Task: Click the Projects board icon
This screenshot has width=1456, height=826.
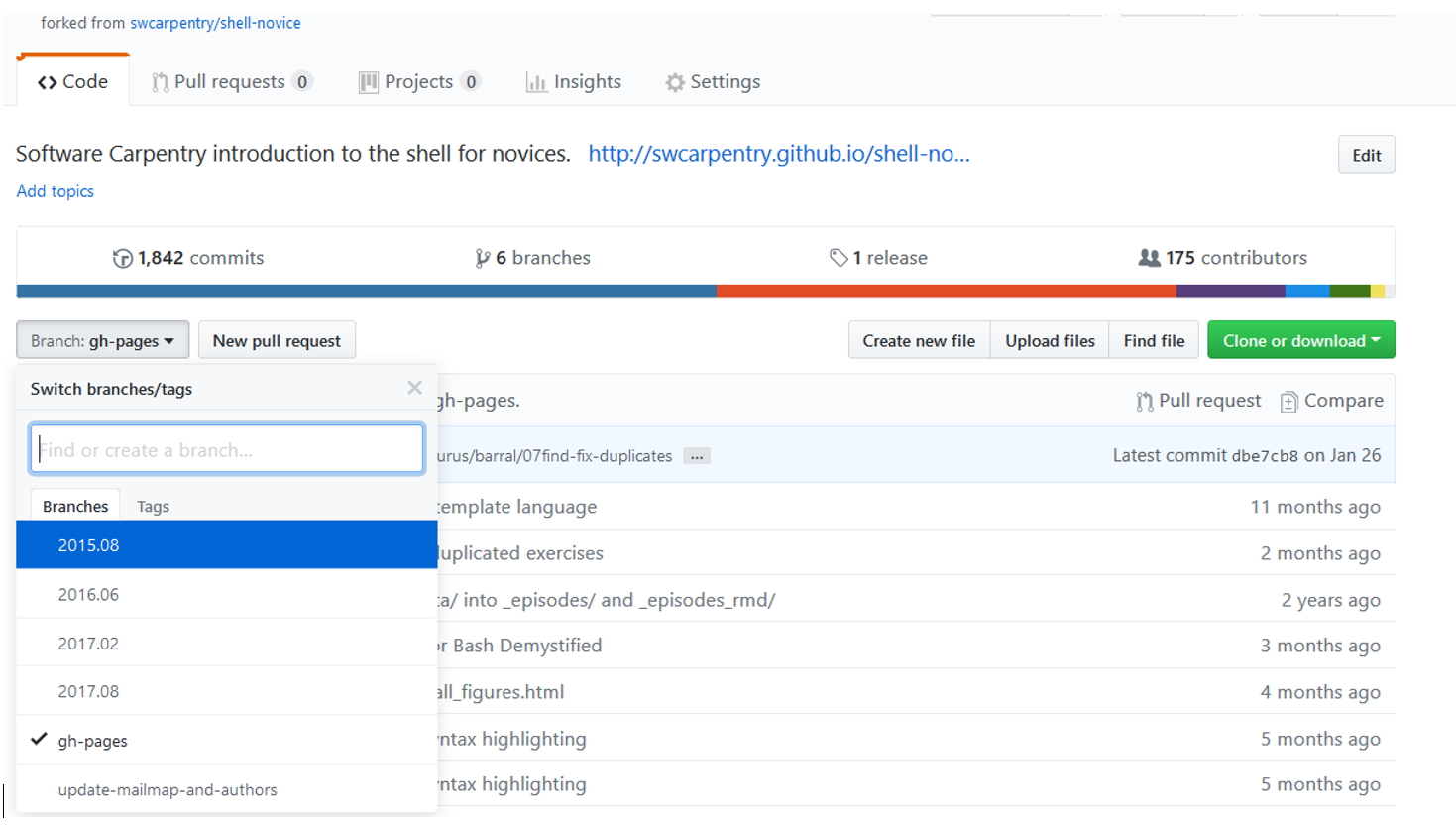Action: [x=369, y=82]
